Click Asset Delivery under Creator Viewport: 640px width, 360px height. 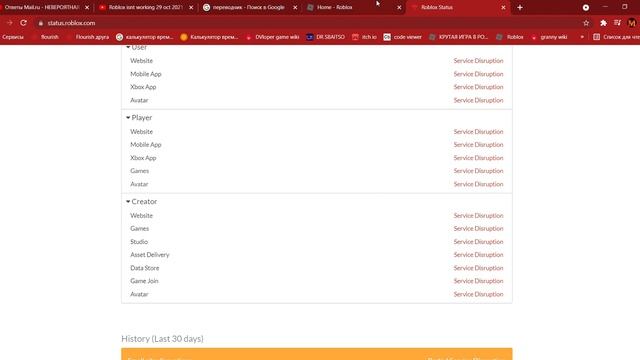point(150,255)
